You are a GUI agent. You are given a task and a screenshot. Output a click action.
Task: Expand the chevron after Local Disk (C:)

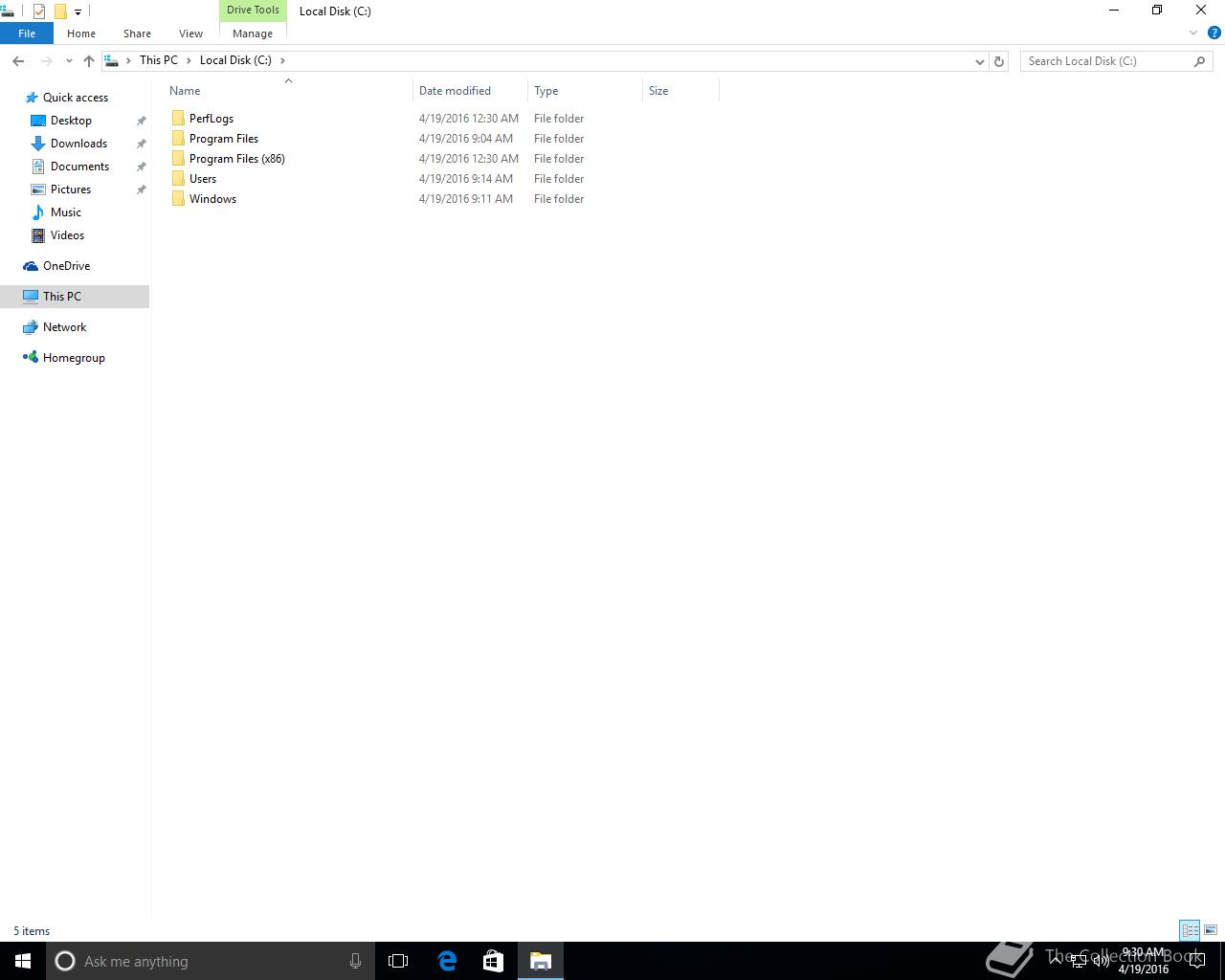282,60
